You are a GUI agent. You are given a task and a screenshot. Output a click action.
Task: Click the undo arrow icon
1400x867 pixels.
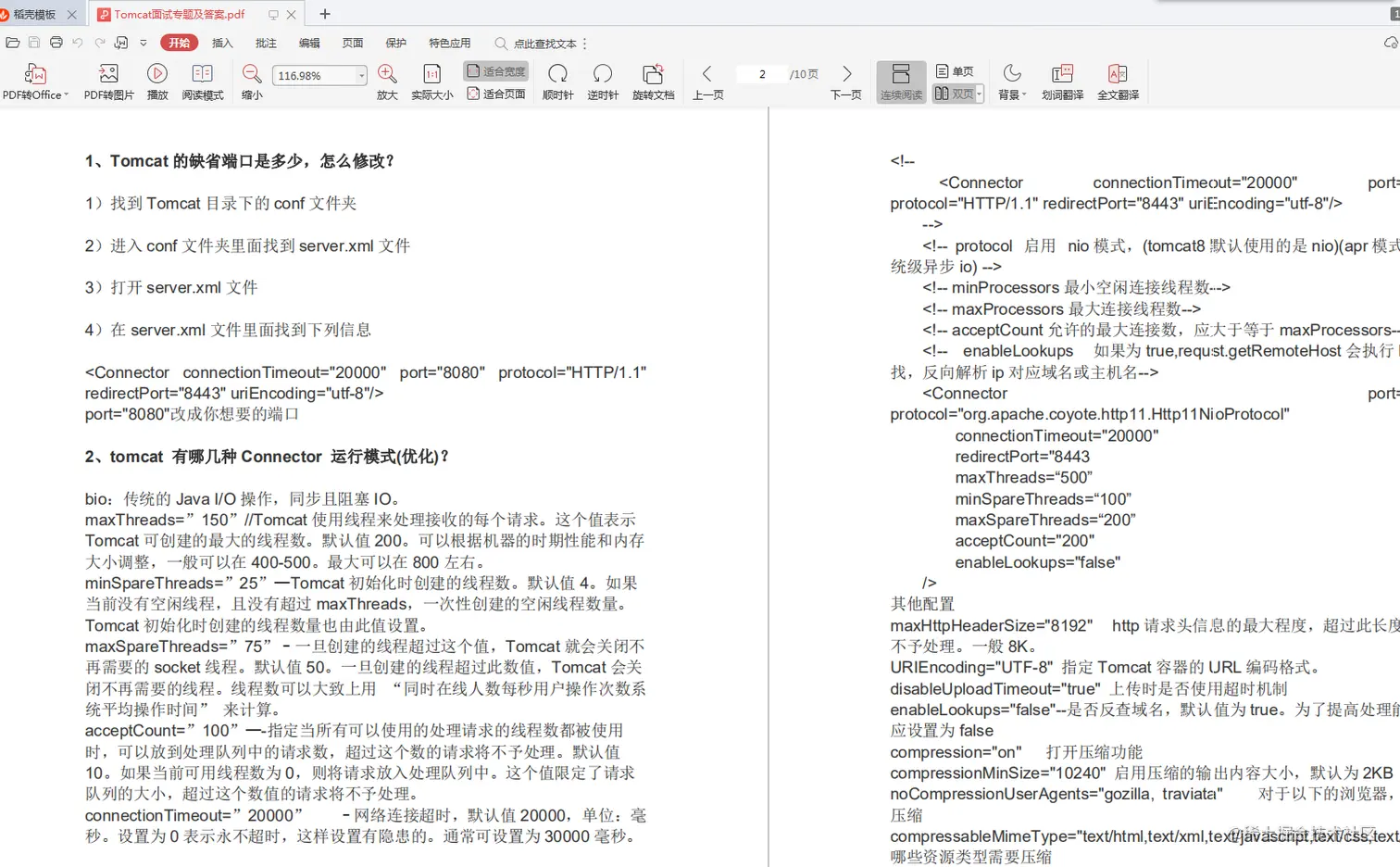tap(78, 43)
